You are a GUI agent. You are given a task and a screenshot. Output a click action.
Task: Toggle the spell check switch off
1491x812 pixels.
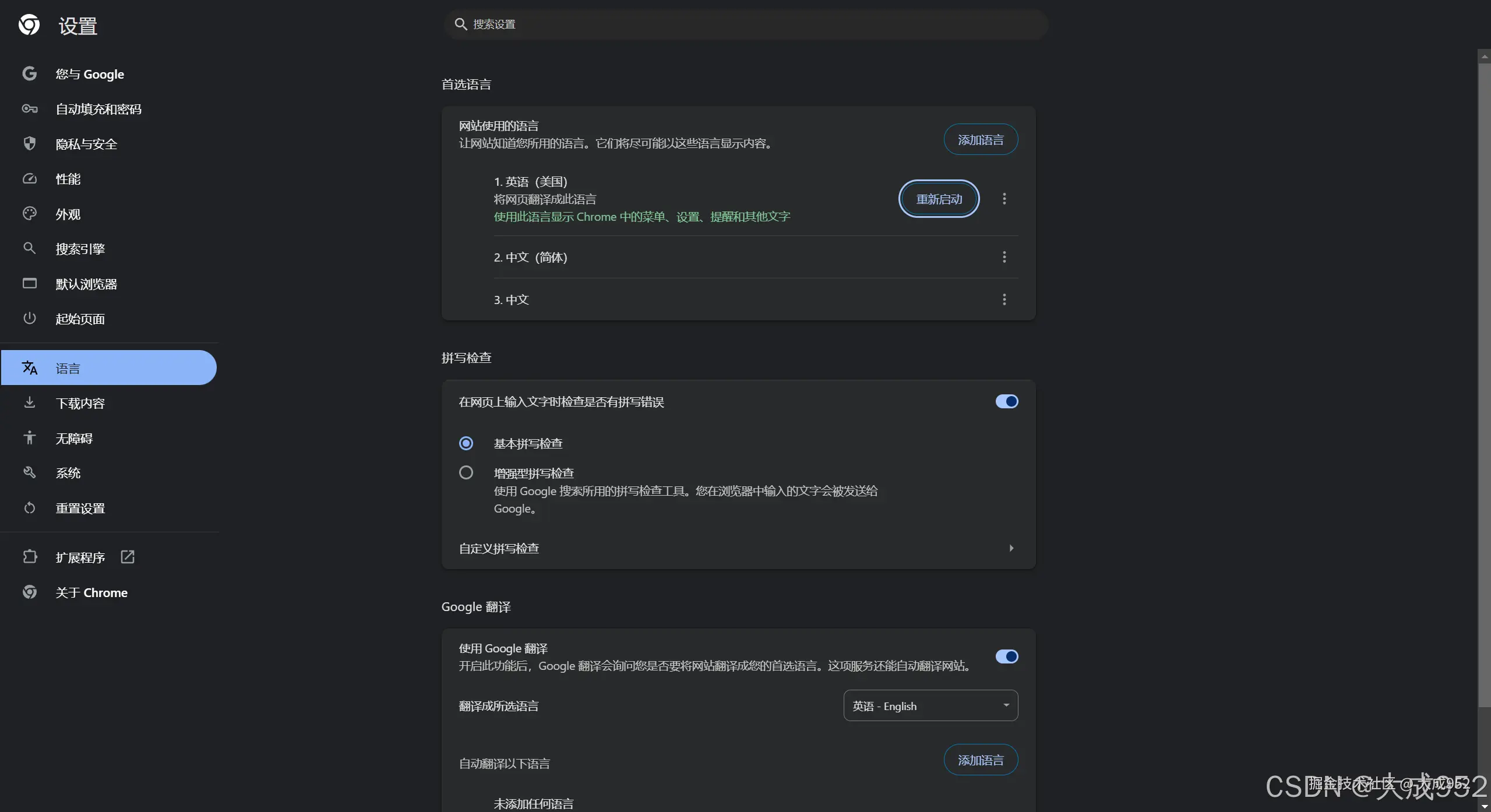[x=1006, y=401]
